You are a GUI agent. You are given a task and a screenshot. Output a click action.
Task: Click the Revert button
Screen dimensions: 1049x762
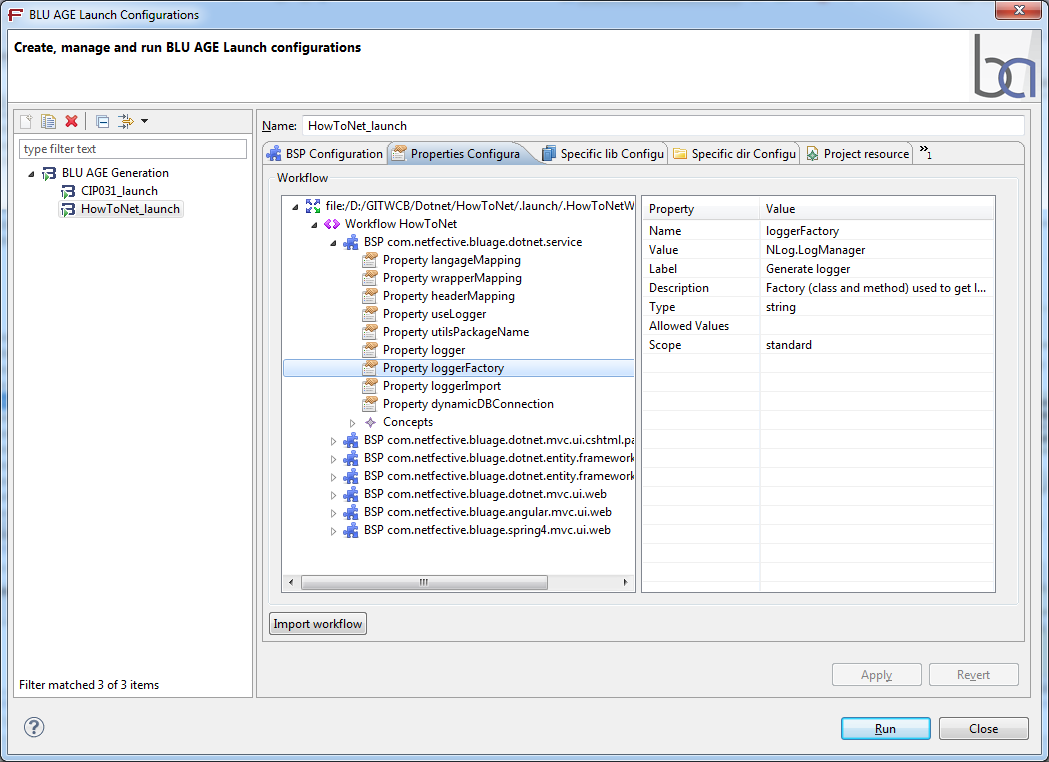973,674
